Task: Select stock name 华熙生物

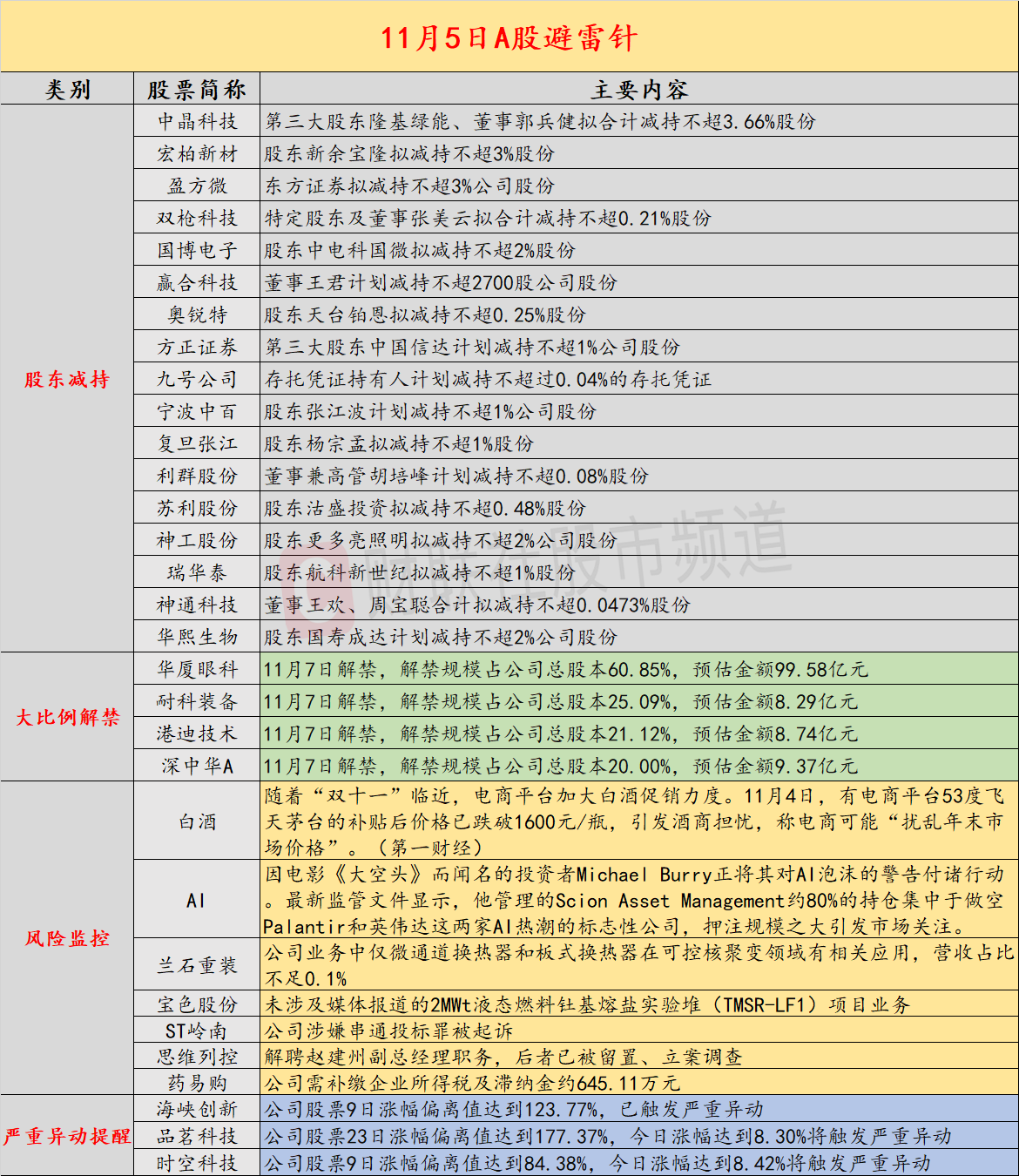Action: (197, 637)
